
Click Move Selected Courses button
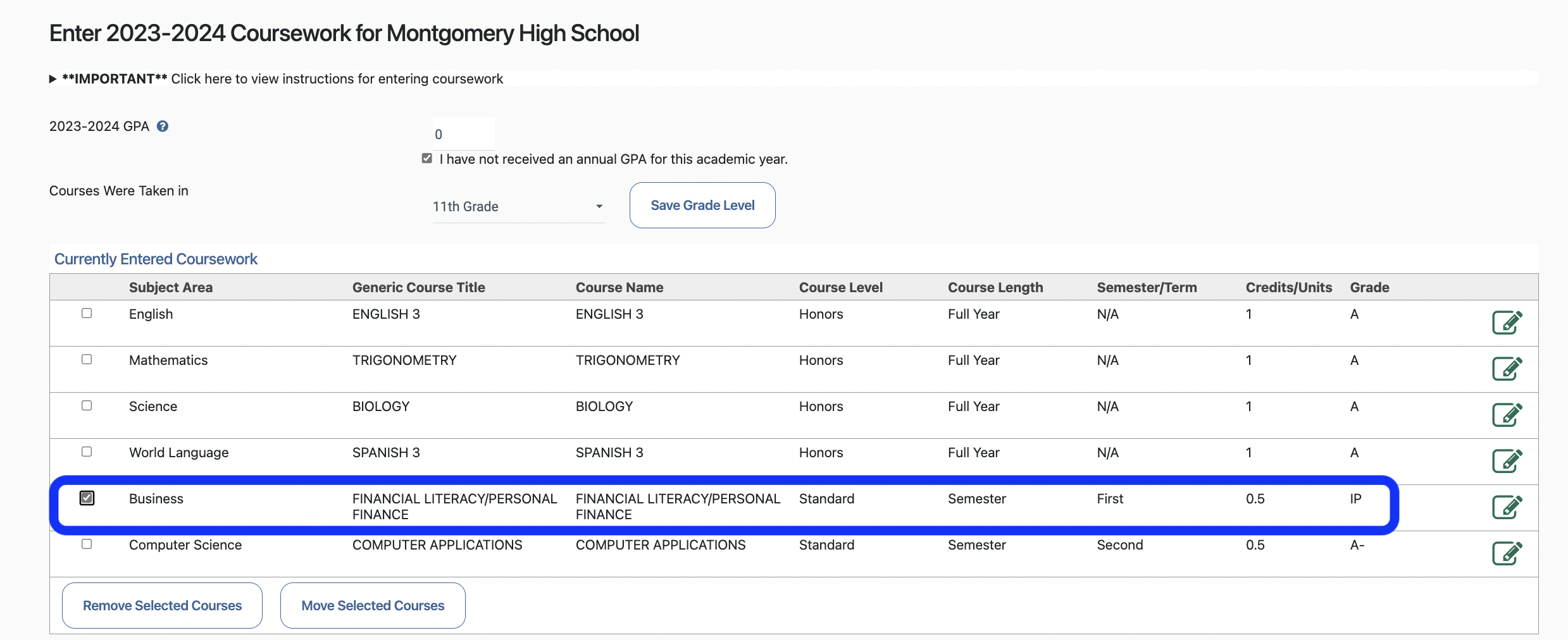point(373,606)
